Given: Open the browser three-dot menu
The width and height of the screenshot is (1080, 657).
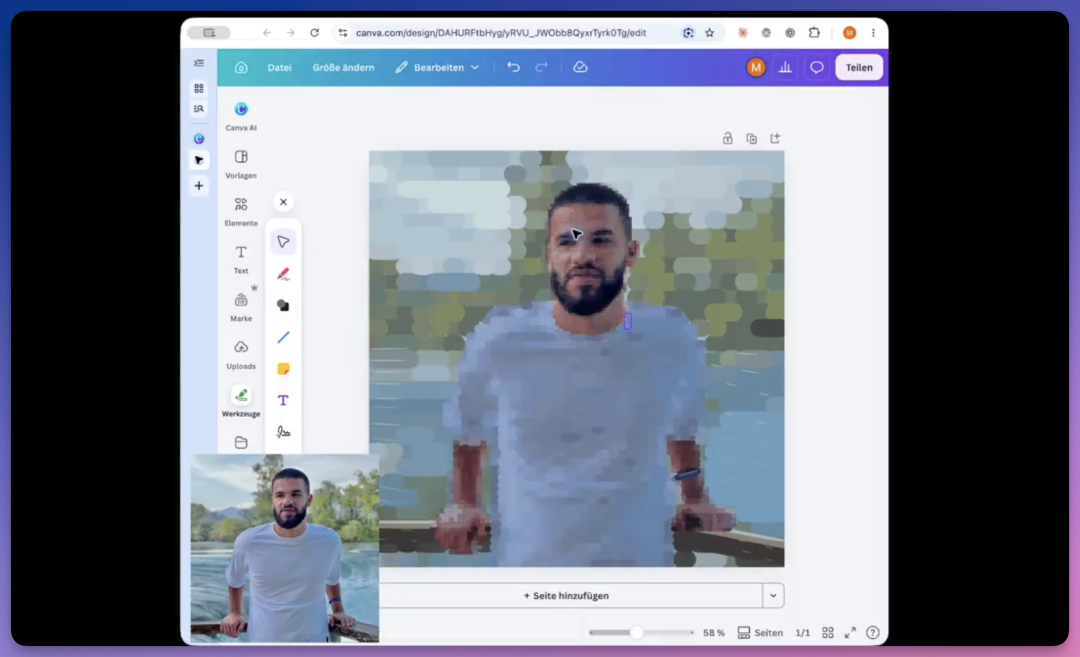Looking at the screenshot, I should tap(873, 32).
